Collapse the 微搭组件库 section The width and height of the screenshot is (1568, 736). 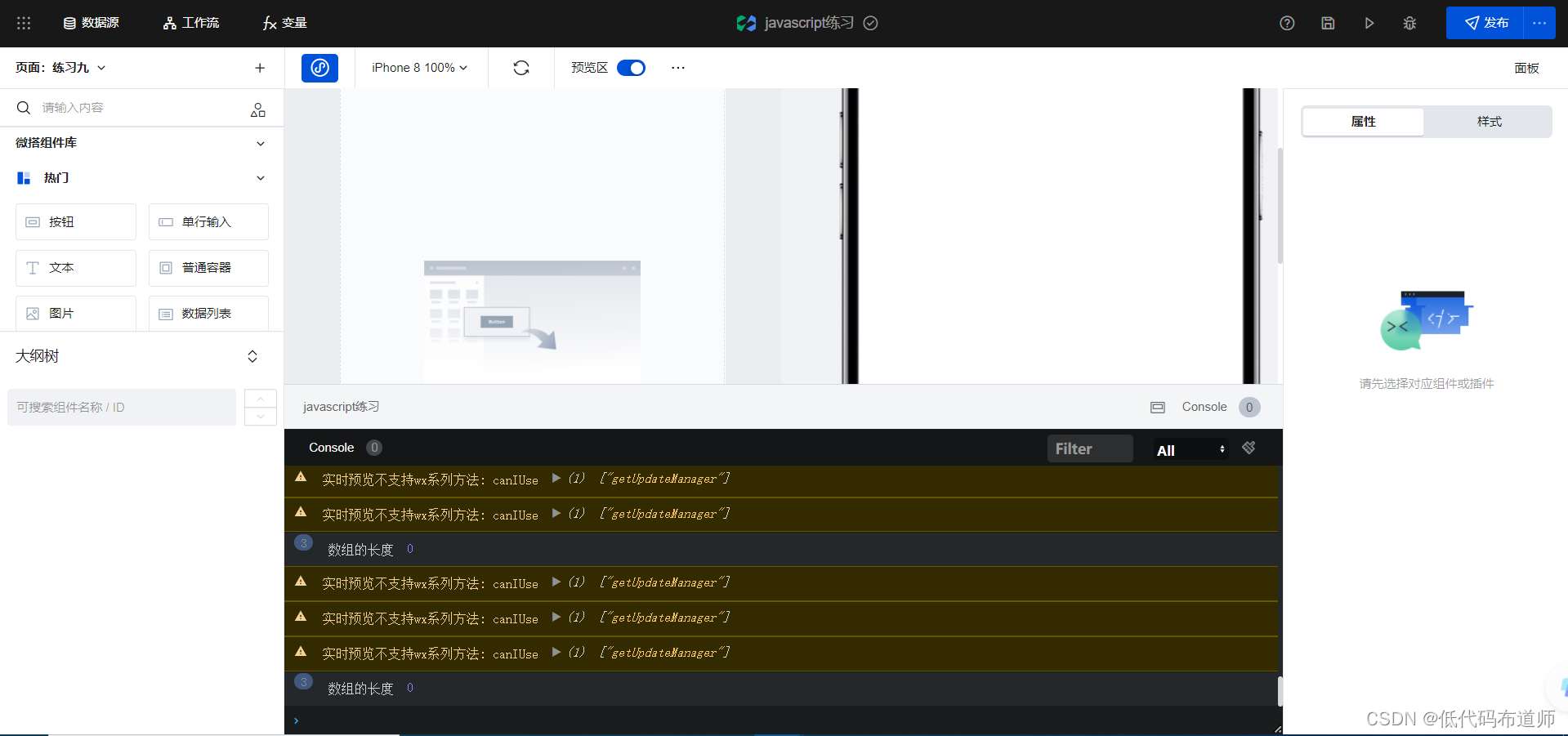pyautogui.click(x=261, y=143)
